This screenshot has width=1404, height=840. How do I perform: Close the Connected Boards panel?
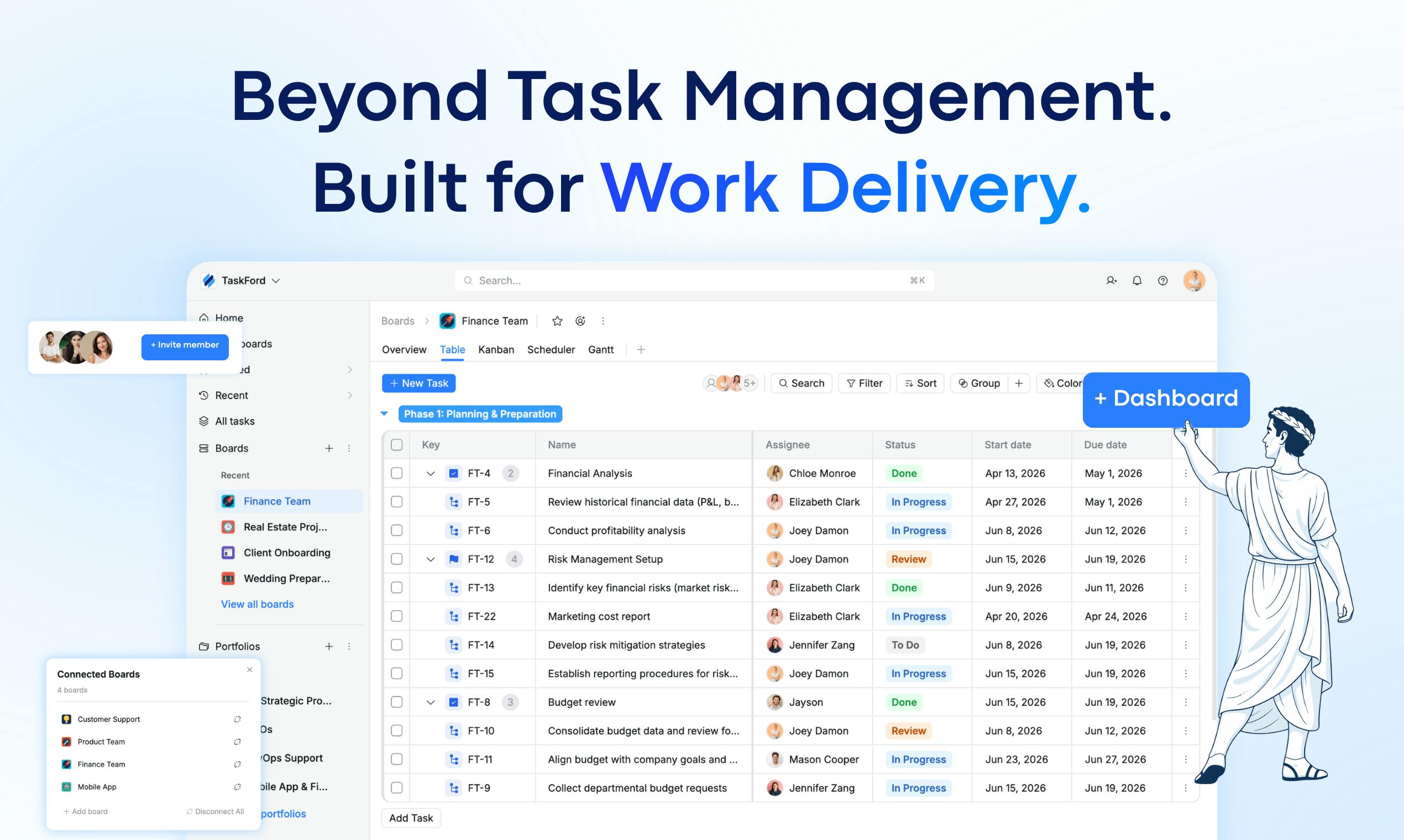click(x=250, y=670)
